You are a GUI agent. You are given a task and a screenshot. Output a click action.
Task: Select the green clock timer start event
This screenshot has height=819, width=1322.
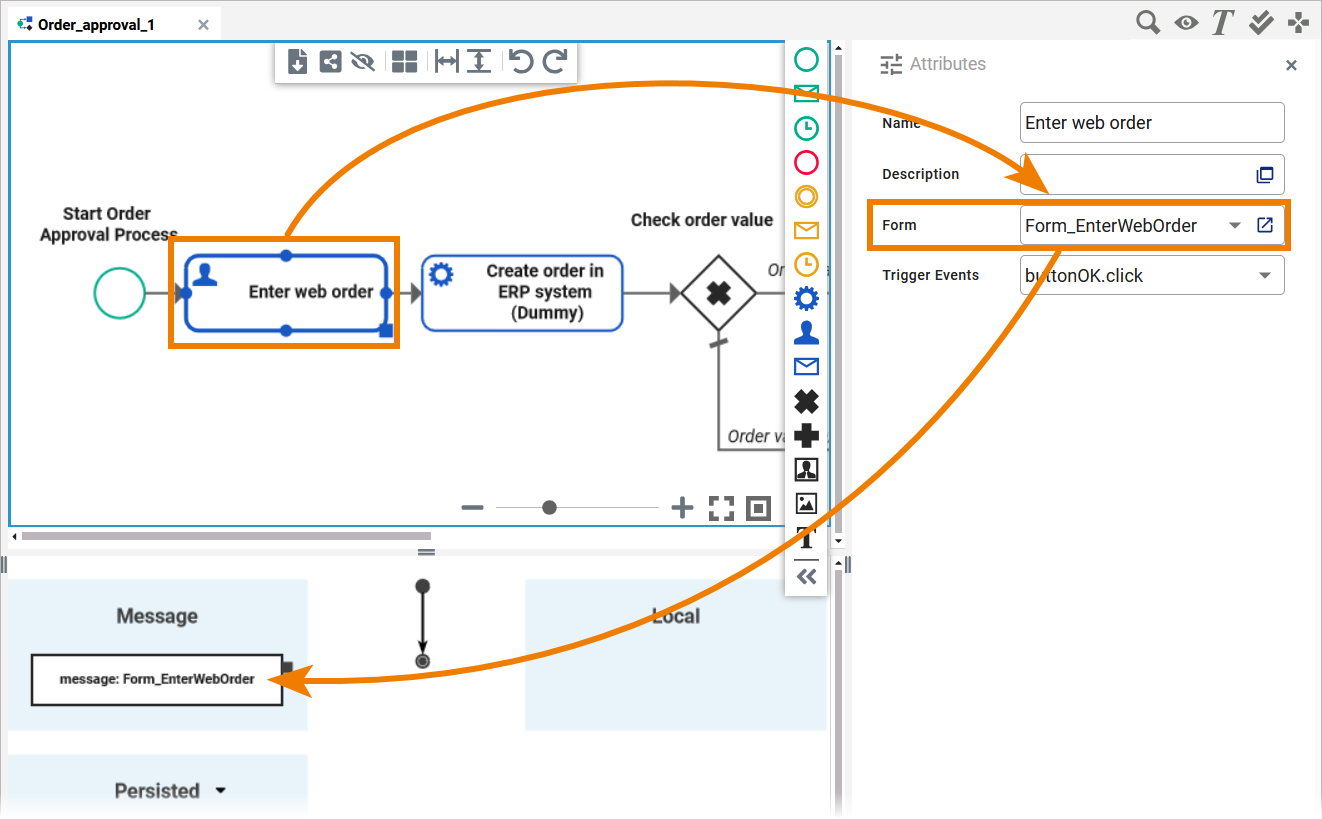coord(806,128)
